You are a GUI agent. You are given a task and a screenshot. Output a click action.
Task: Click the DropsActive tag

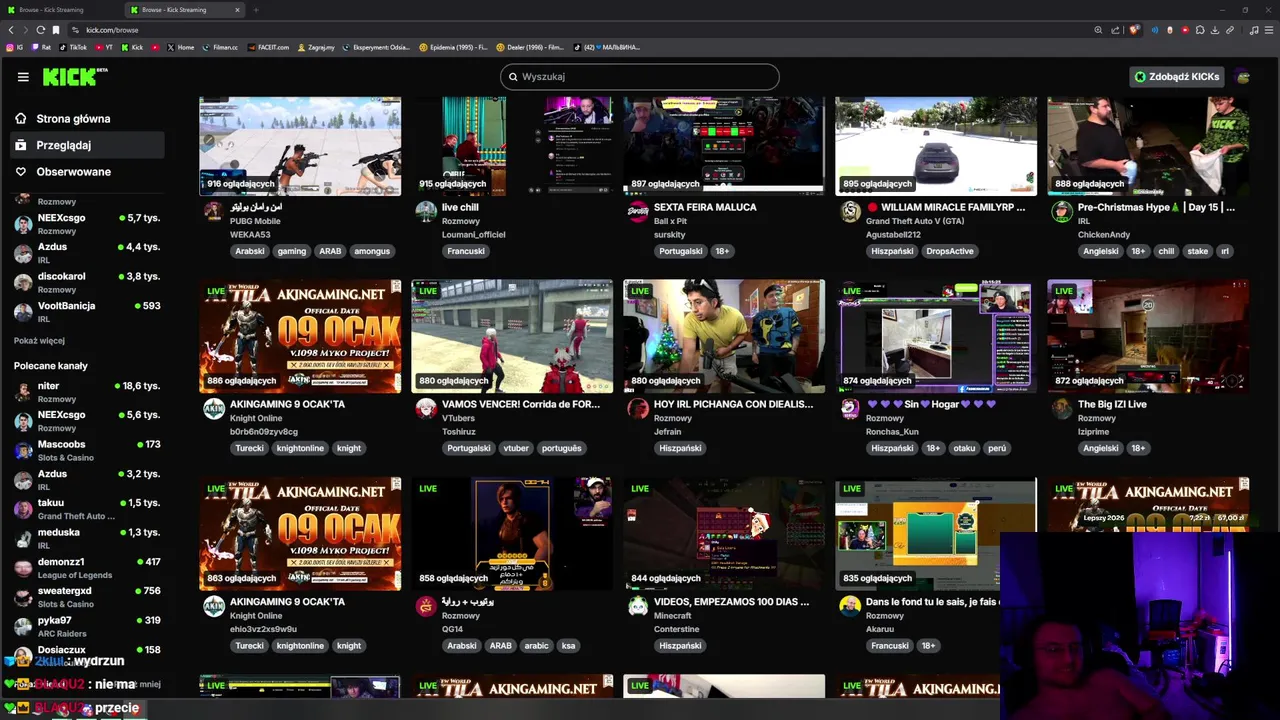point(949,251)
